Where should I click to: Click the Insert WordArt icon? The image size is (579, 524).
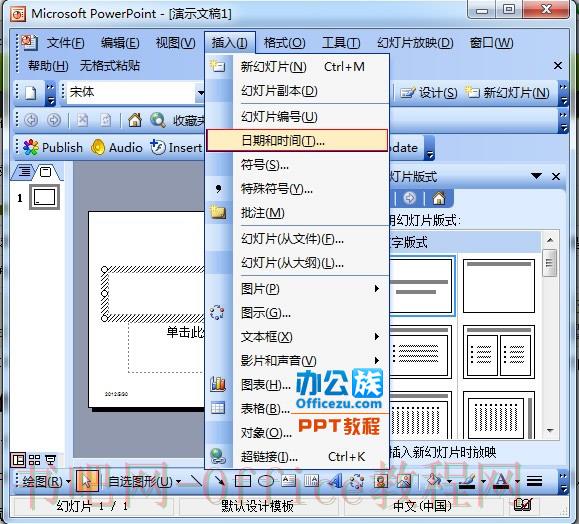[335, 480]
